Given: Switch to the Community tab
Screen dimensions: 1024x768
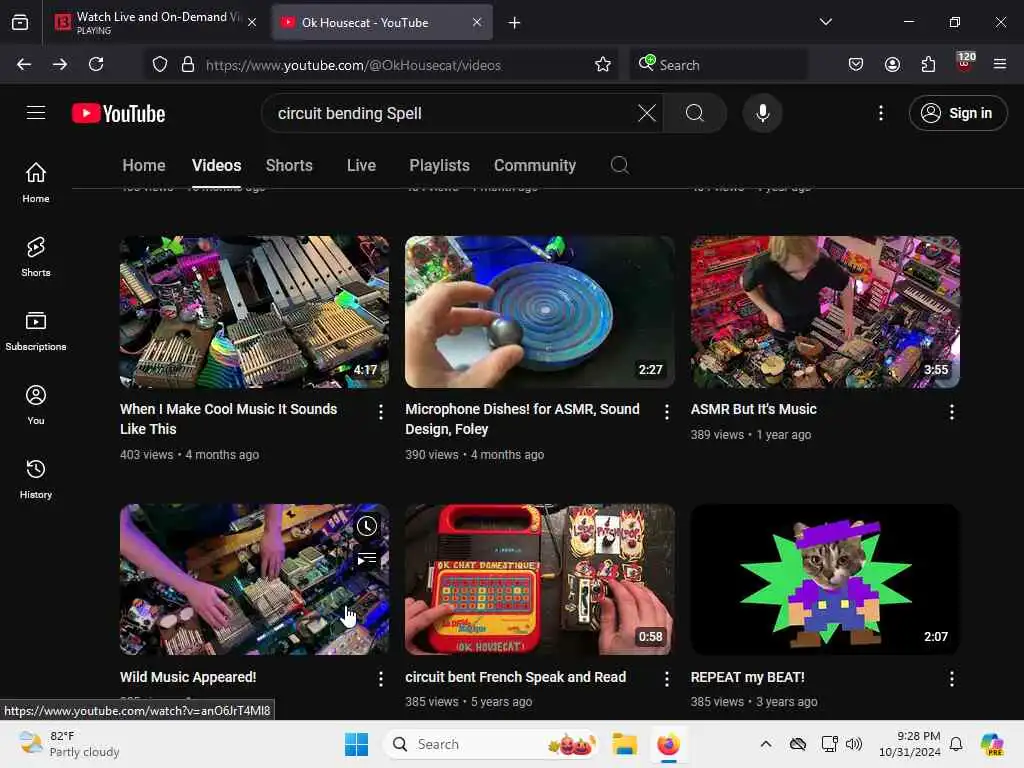Looking at the screenshot, I should pos(535,165).
